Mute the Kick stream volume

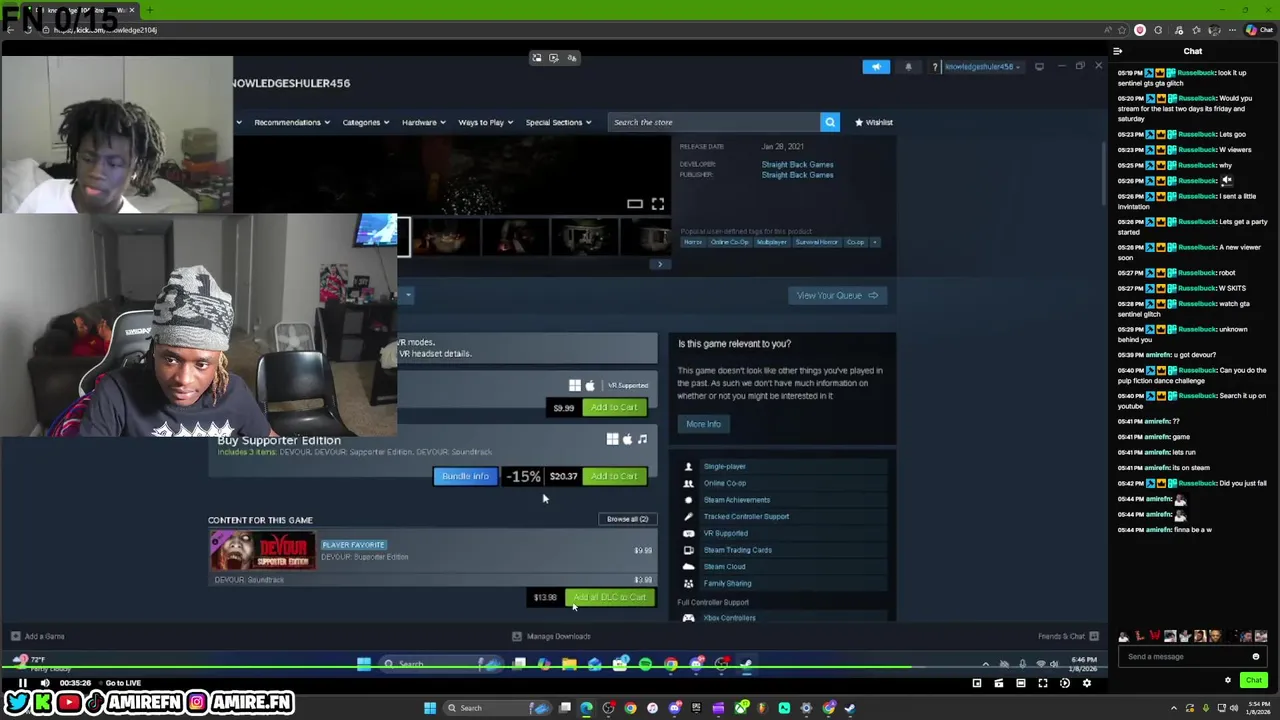tap(44, 683)
